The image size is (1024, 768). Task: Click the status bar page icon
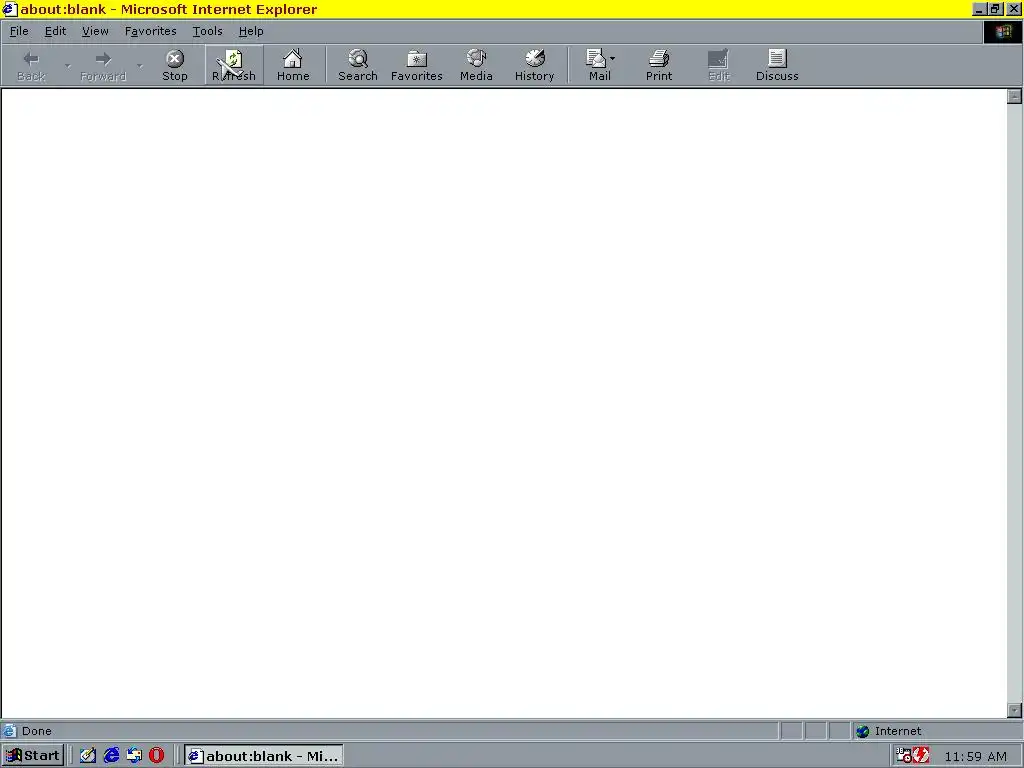tap(9, 731)
